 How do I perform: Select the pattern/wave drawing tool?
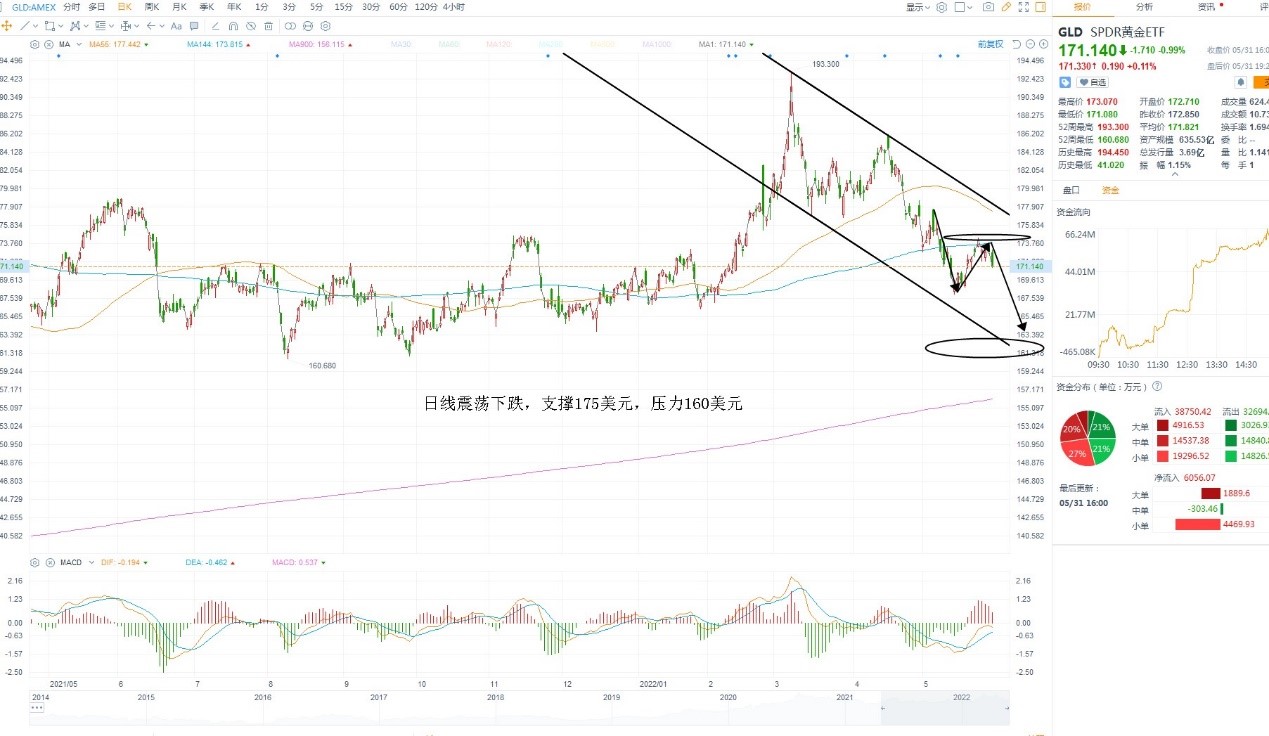click(x=75, y=26)
